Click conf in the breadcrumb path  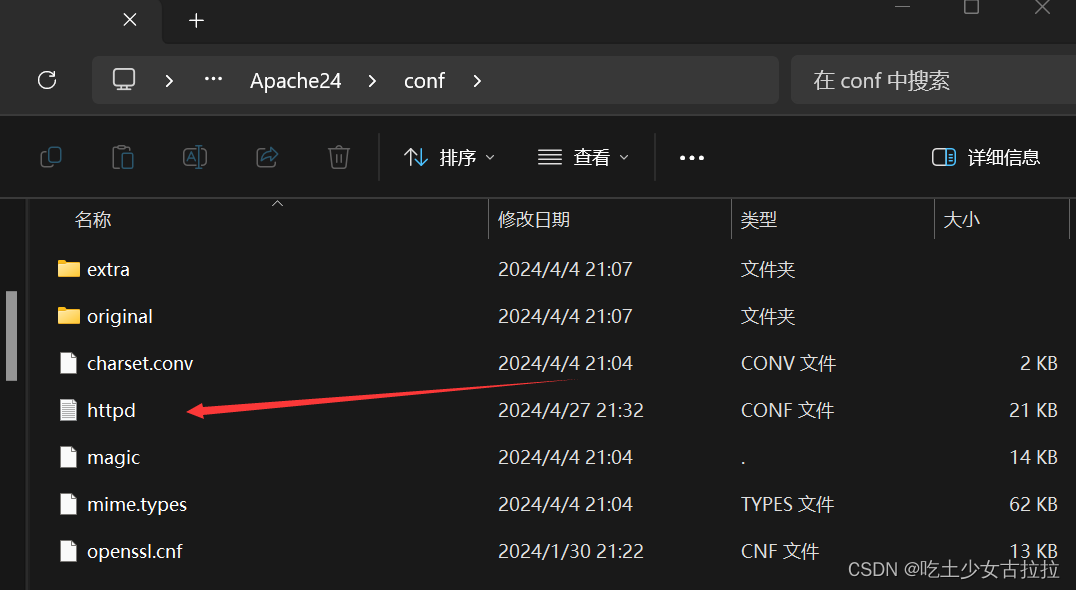pyautogui.click(x=424, y=81)
